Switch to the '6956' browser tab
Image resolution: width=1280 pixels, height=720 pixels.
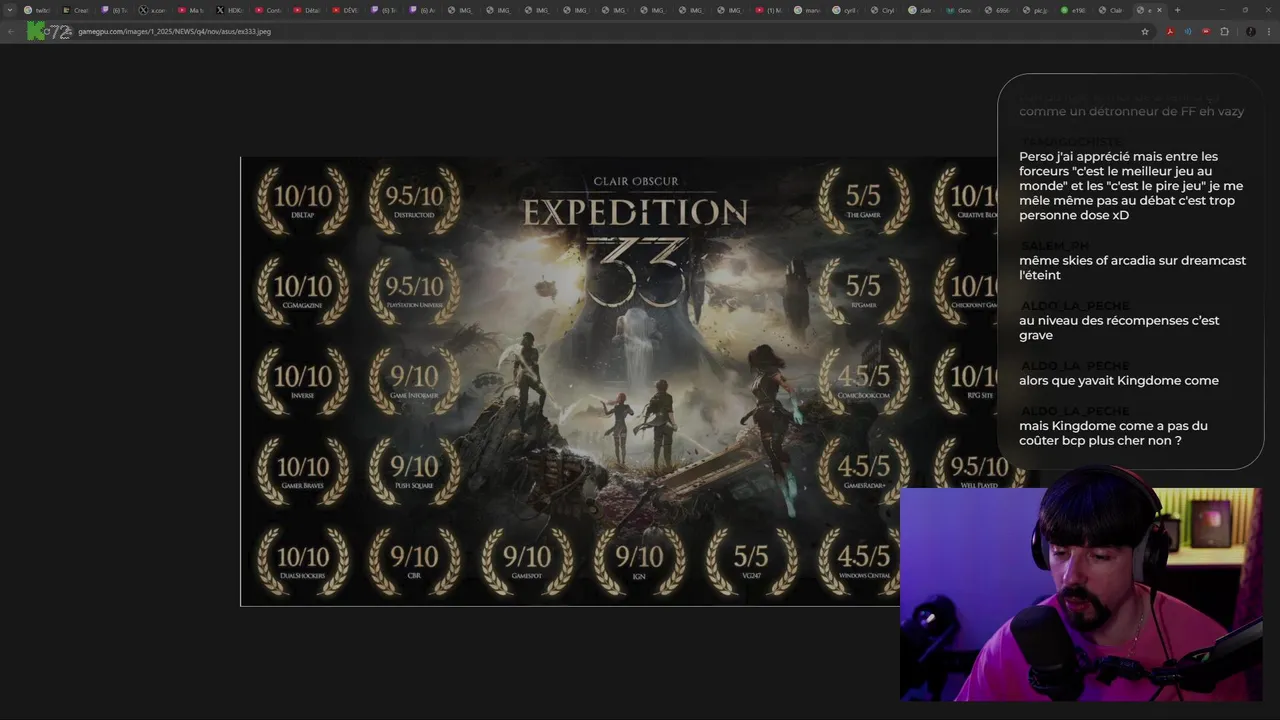pos(998,10)
